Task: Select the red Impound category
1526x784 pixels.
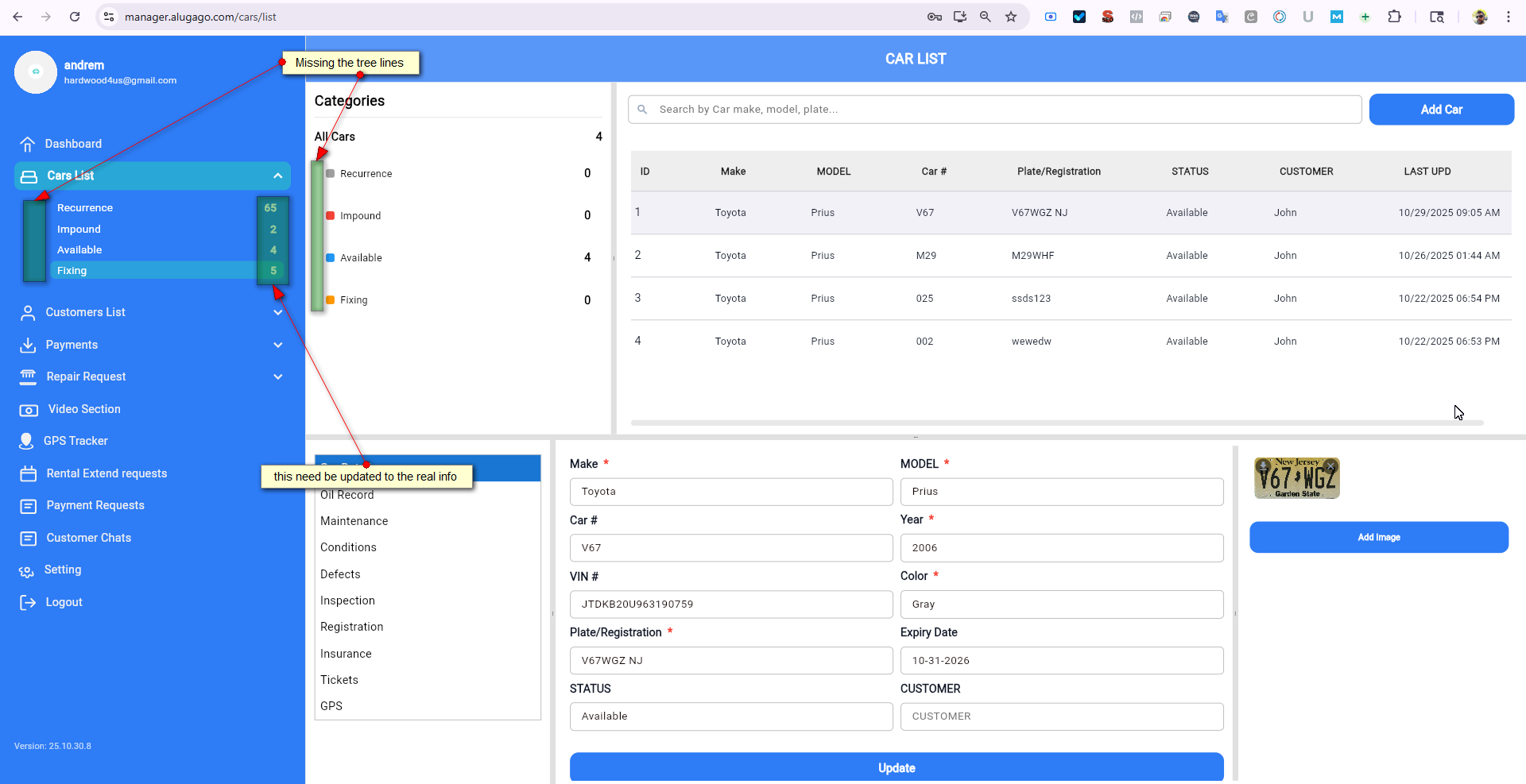Action: pos(360,216)
